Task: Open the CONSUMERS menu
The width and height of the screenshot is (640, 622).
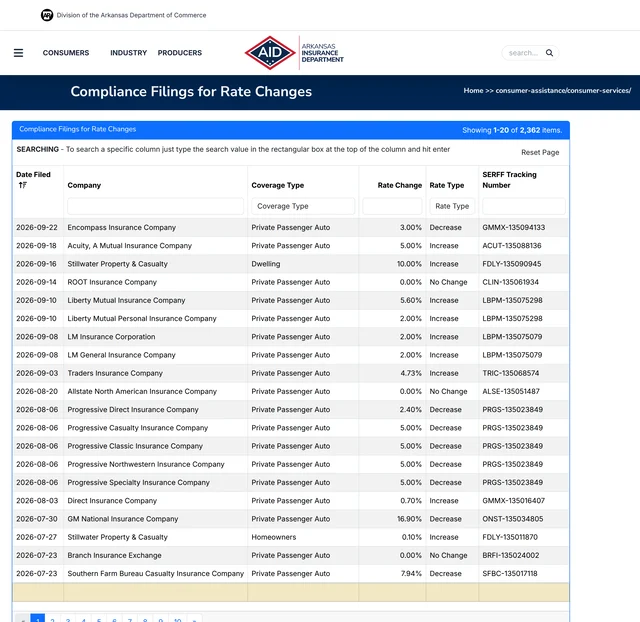Action: [x=66, y=53]
